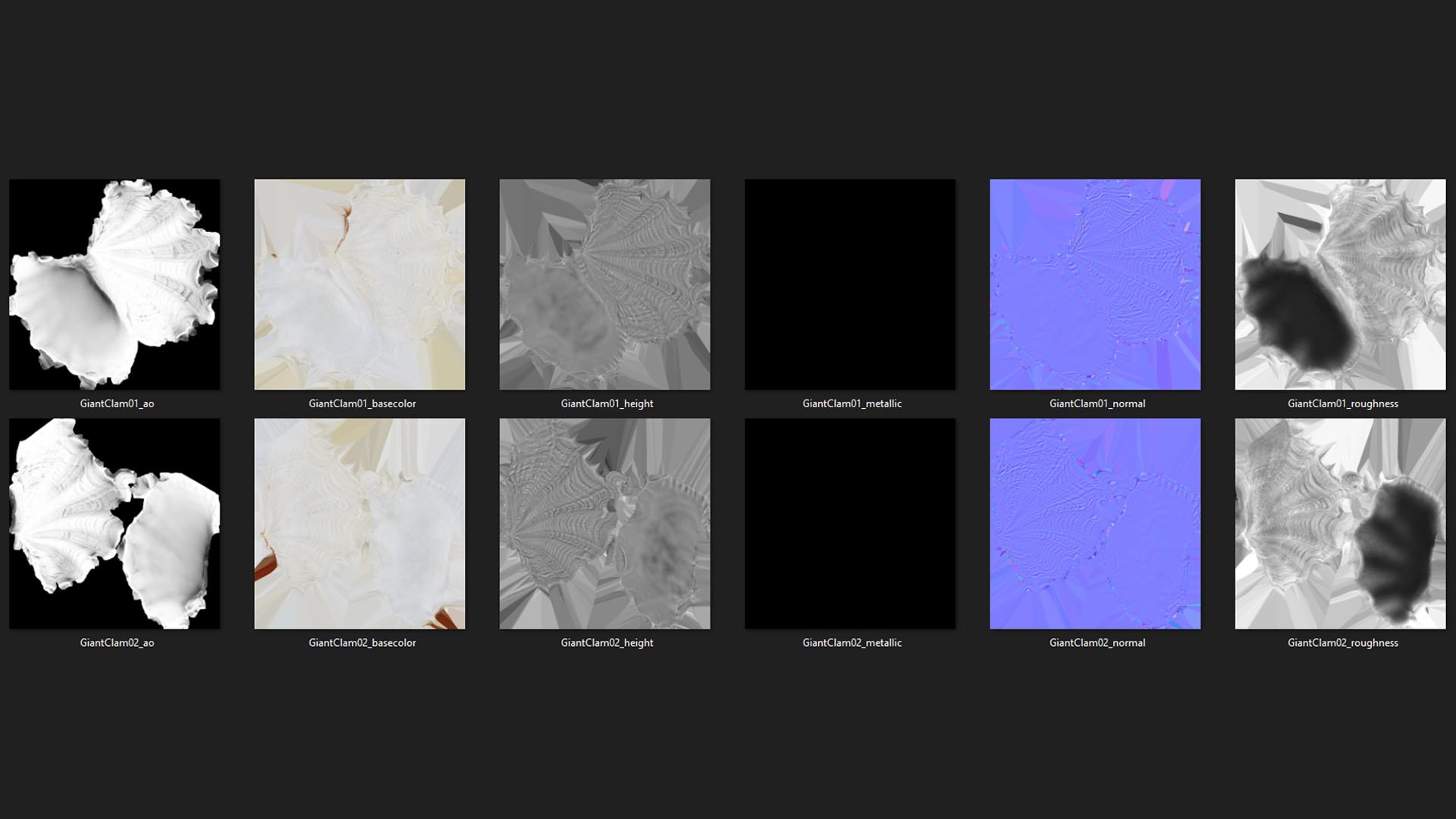
Task: Click the label GiantClam01_normal
Action: (1097, 403)
